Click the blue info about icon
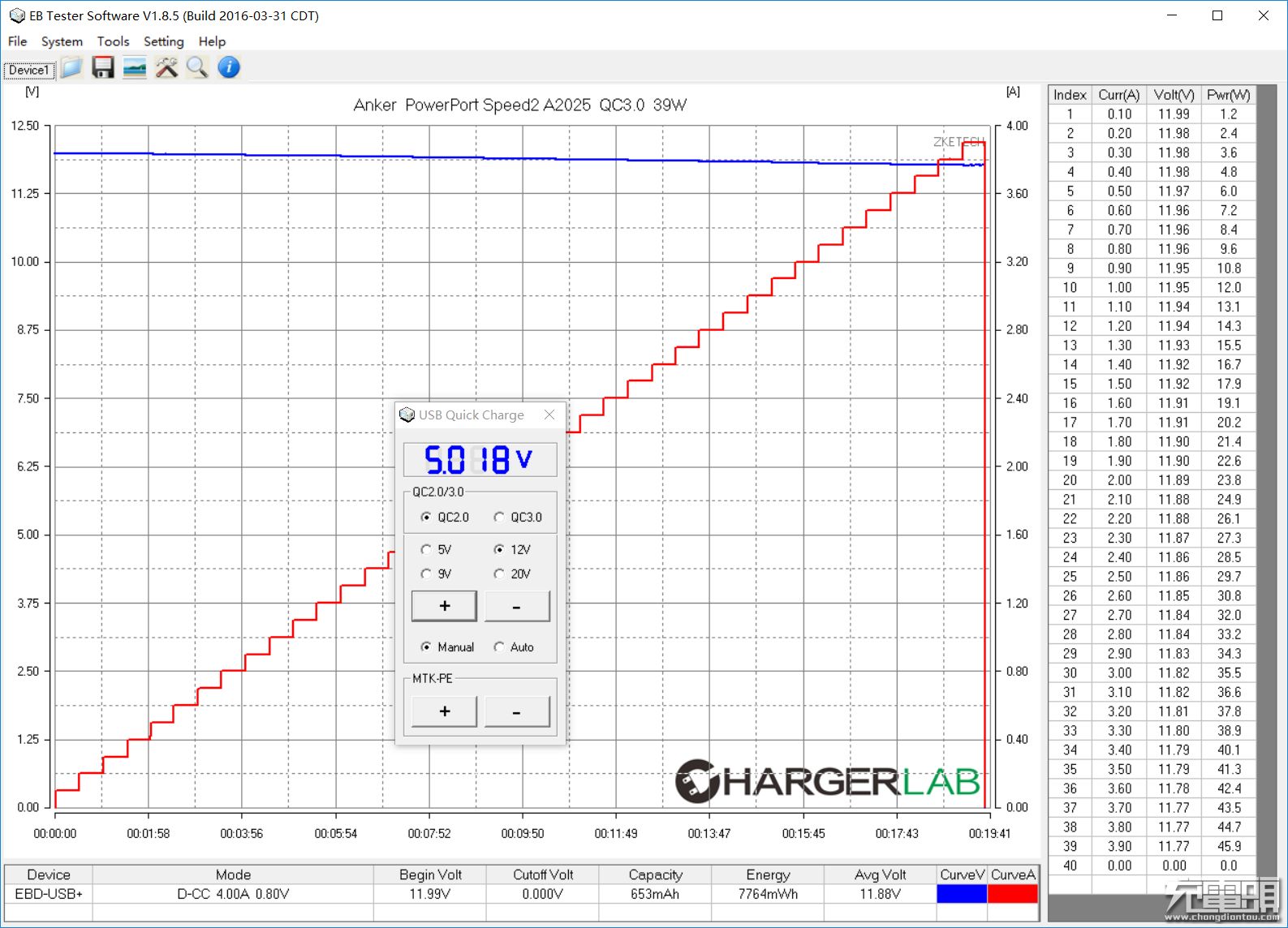1288x928 pixels. (229, 67)
